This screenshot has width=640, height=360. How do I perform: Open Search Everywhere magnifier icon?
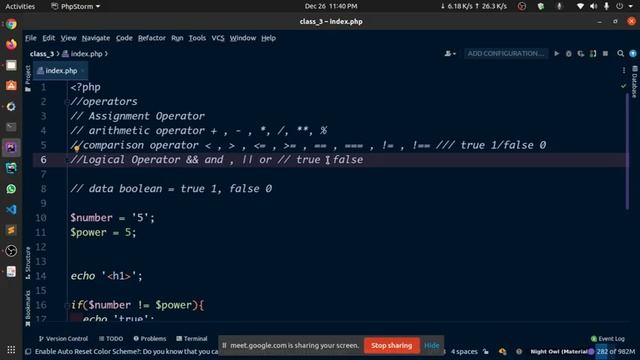(x=620, y=53)
